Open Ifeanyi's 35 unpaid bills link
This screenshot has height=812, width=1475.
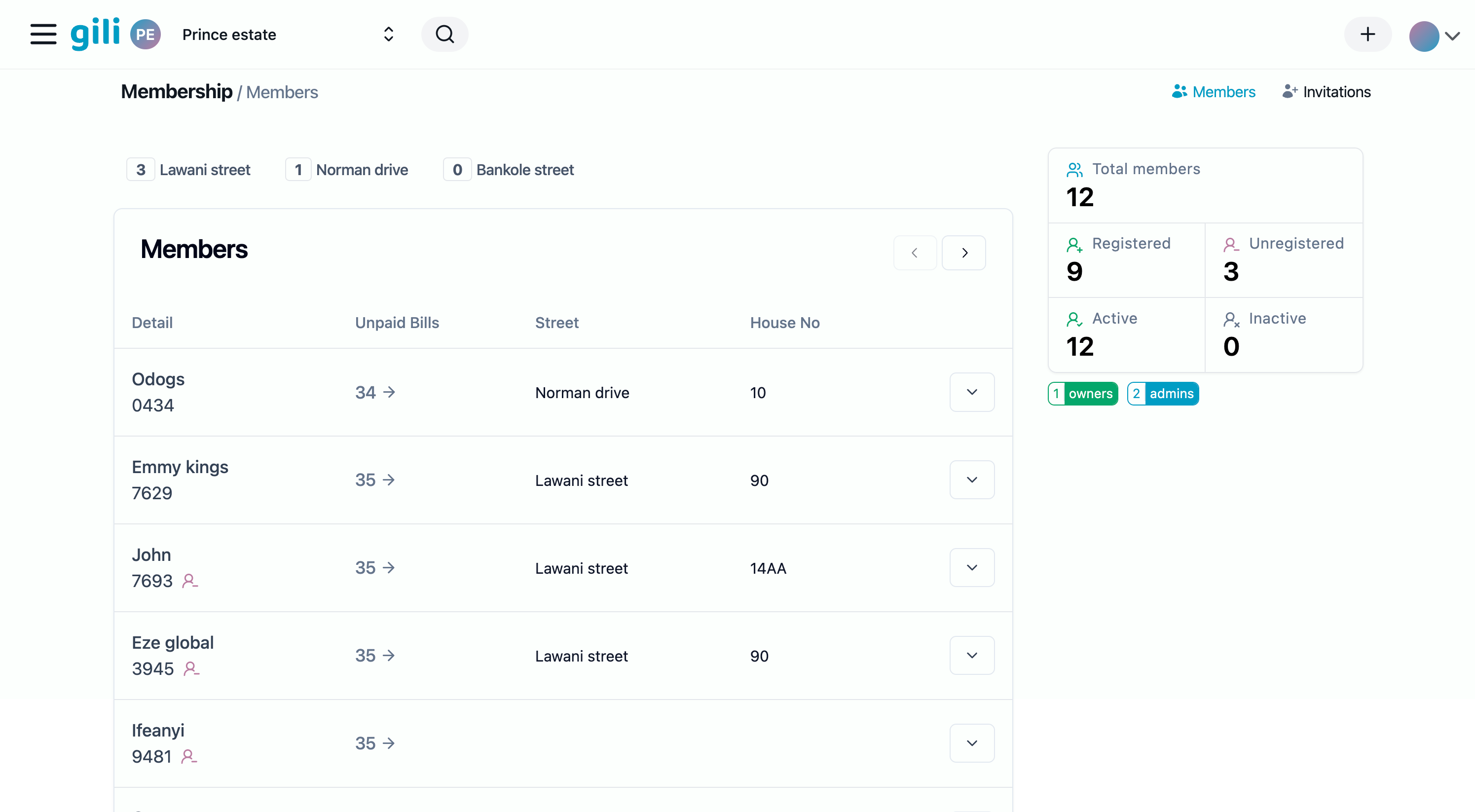tap(375, 743)
